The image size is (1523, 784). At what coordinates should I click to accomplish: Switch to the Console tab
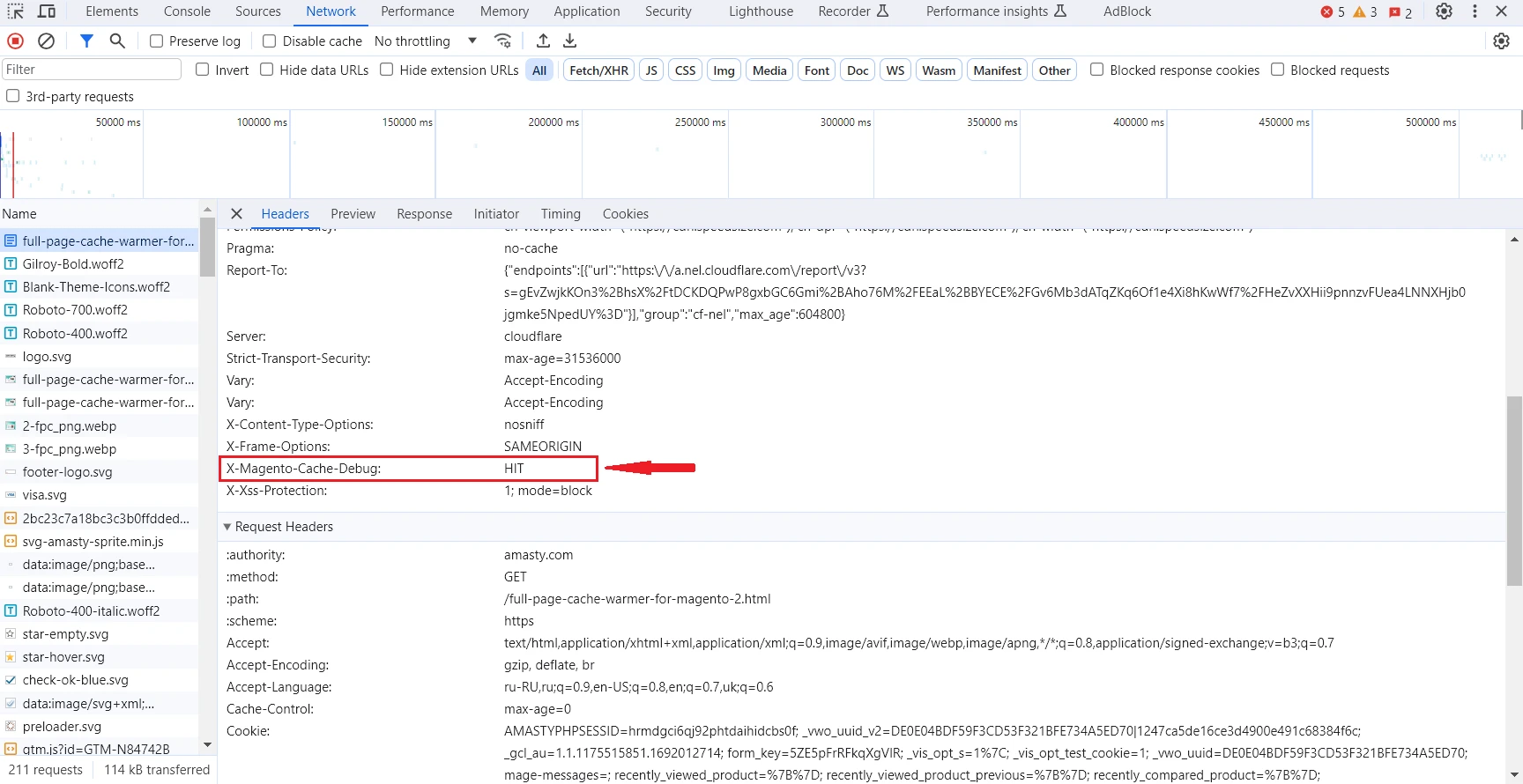(187, 11)
